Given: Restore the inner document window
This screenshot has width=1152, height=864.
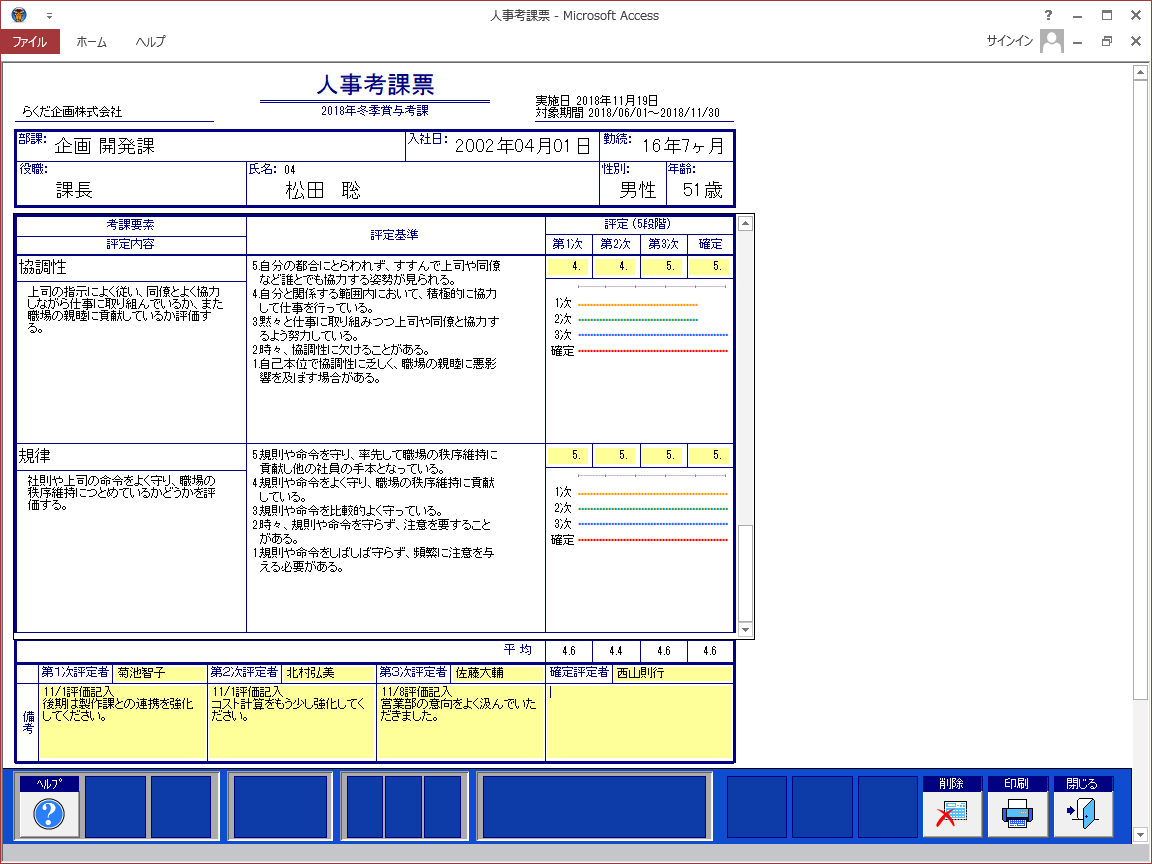Looking at the screenshot, I should (1106, 42).
